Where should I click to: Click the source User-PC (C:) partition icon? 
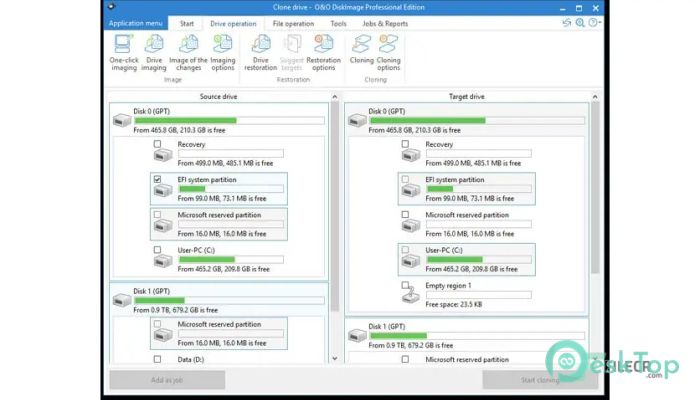(163, 261)
